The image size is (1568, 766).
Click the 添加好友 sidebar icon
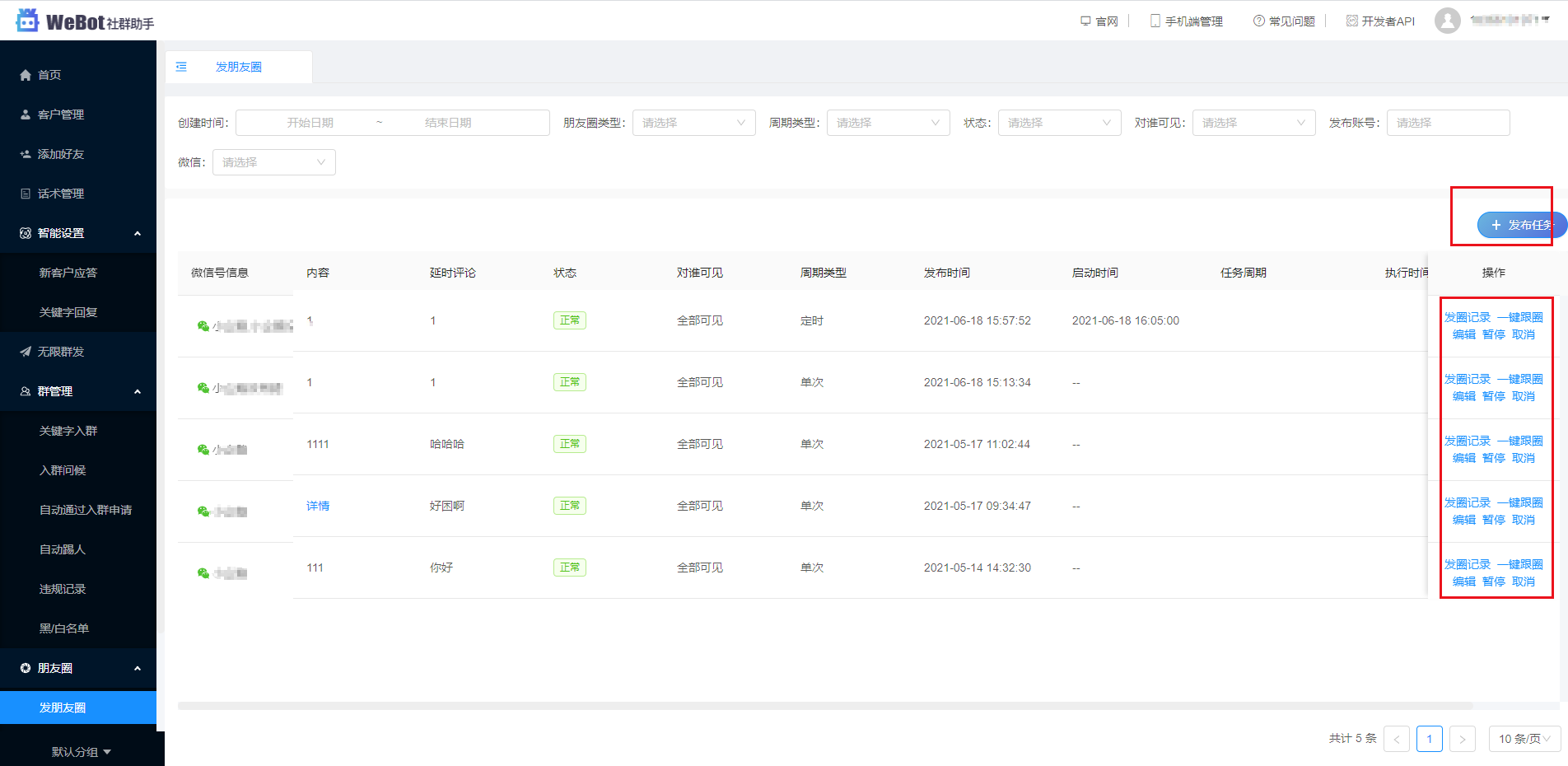[x=24, y=153]
